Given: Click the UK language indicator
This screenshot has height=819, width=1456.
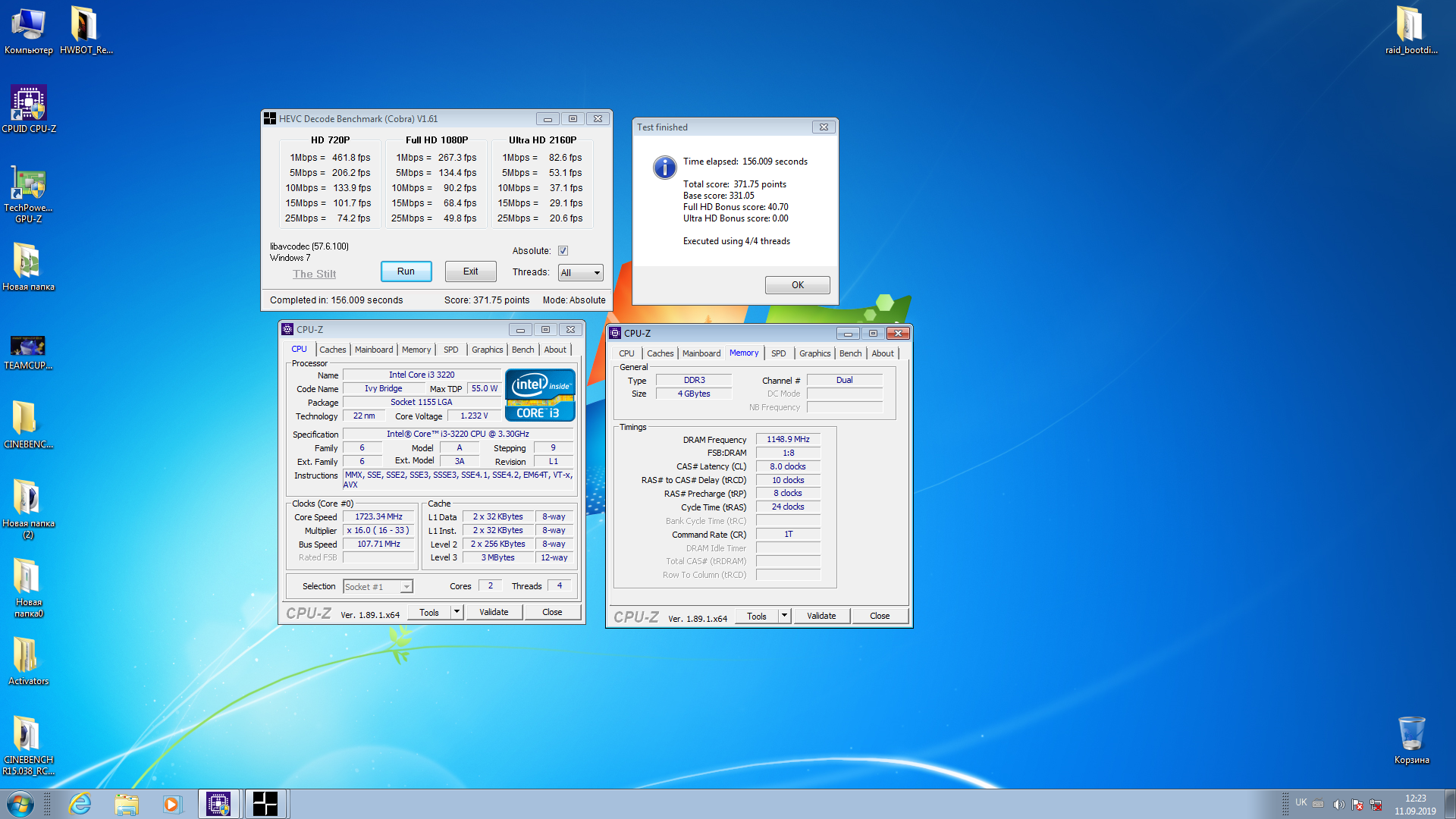Looking at the screenshot, I should click(x=1301, y=802).
